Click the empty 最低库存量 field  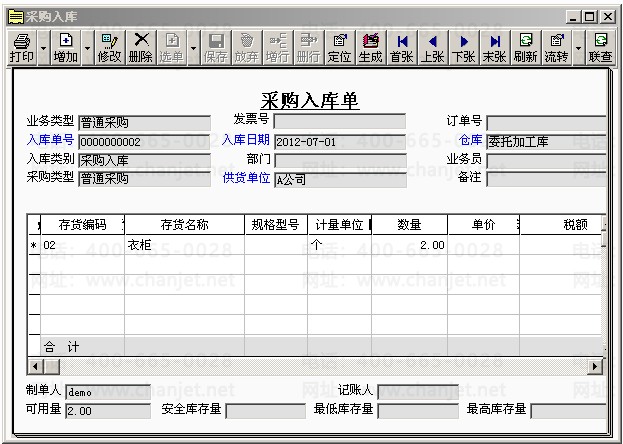click(418, 411)
